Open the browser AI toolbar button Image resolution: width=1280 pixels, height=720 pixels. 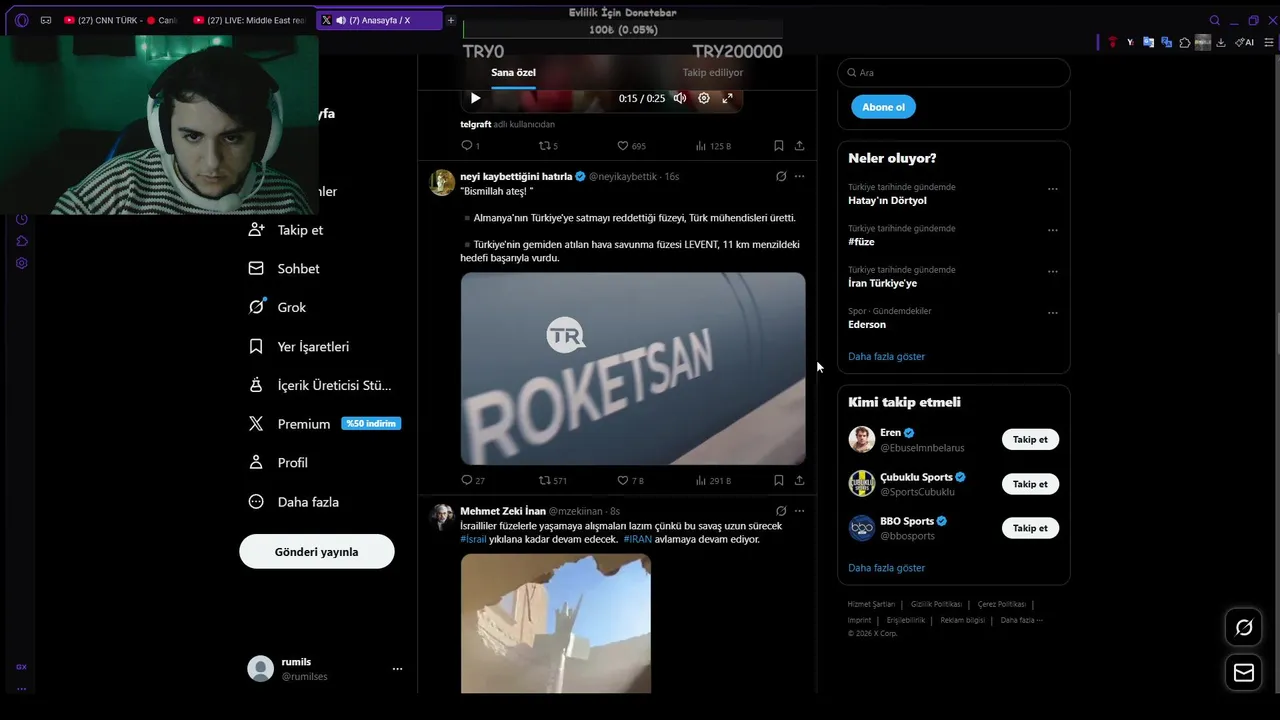[x=1245, y=42]
